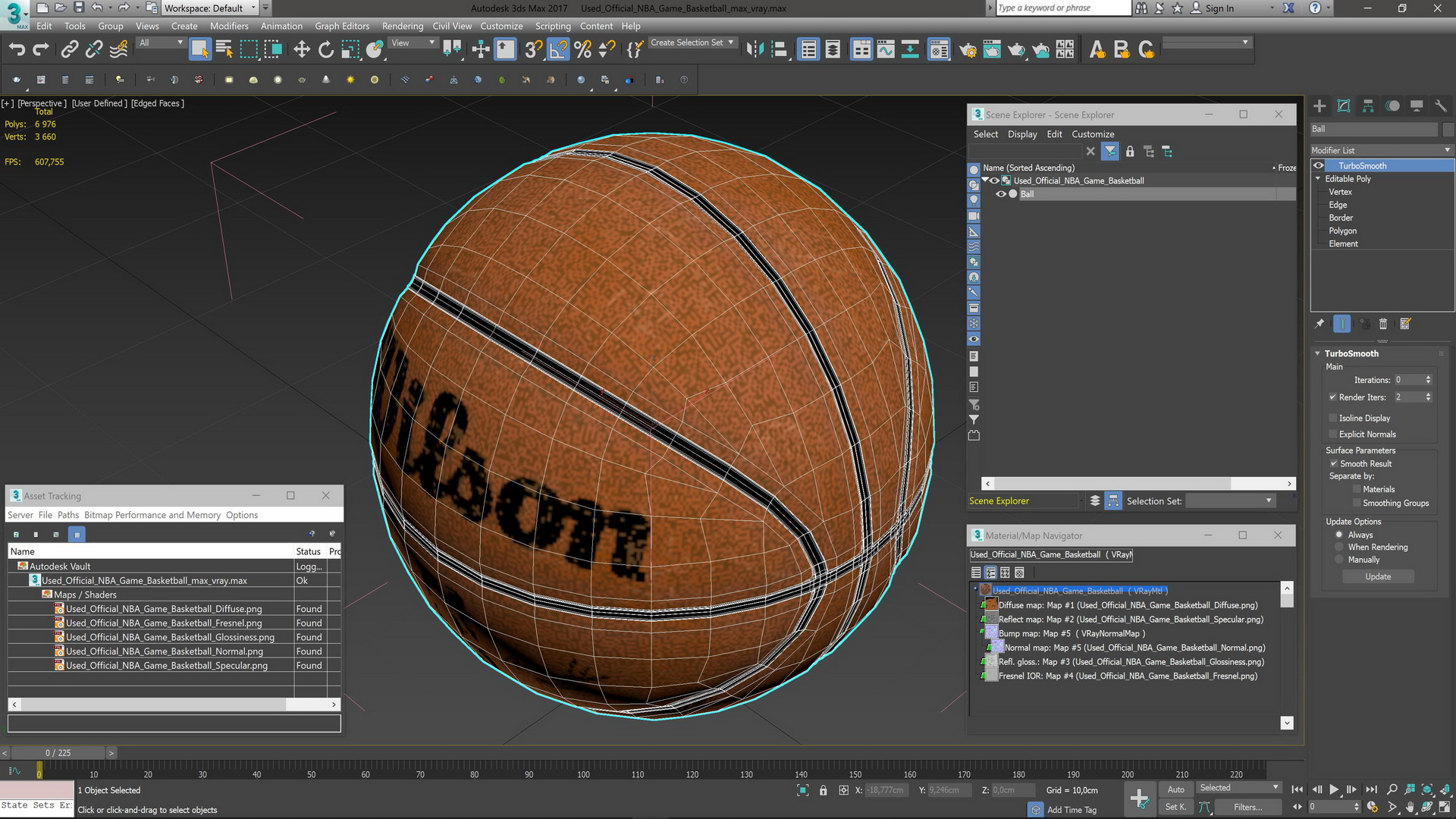The image size is (1456, 819).
Task: Toggle the Layer Explorer button
Action: [x=833, y=50]
